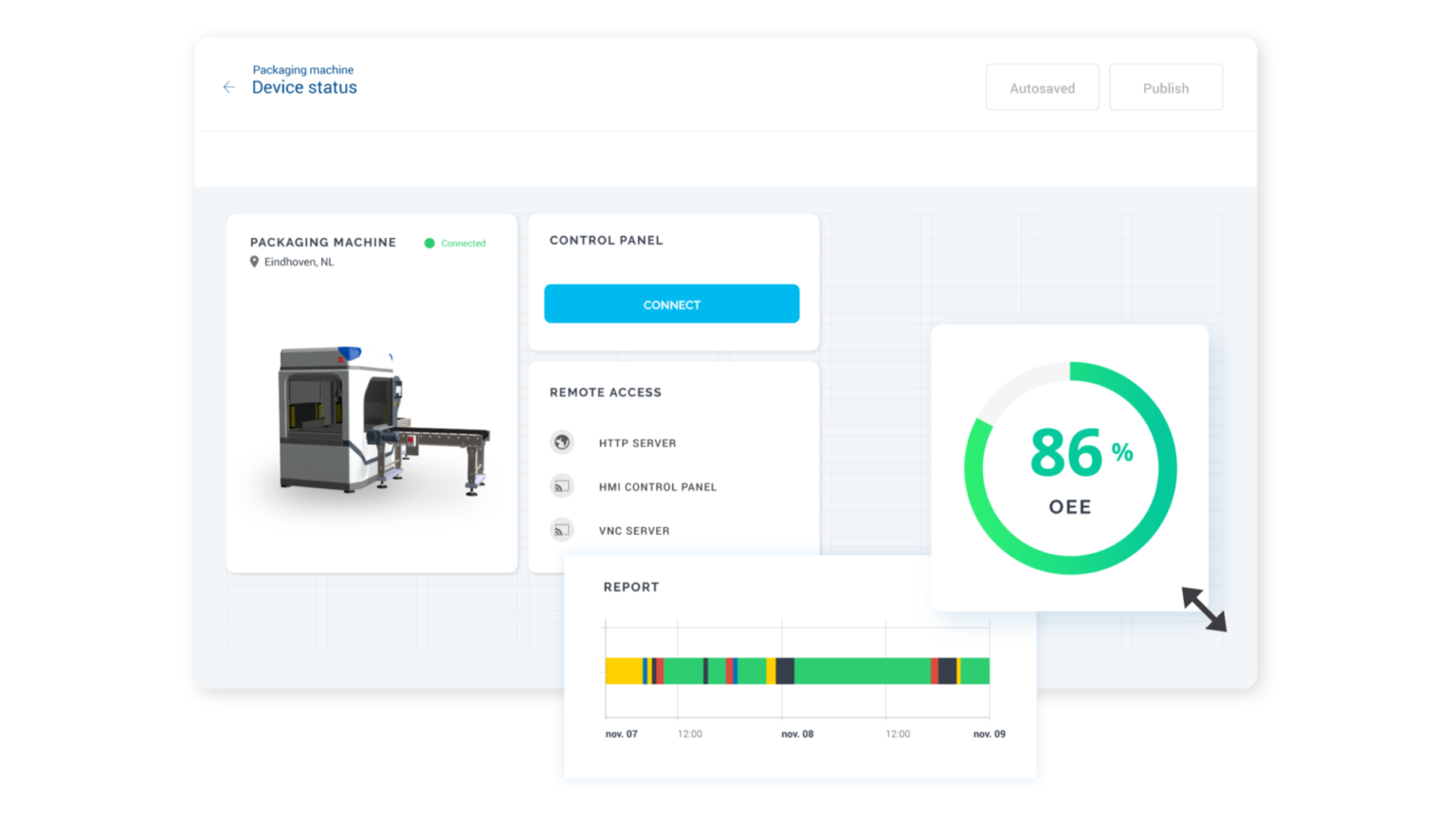This screenshot has height=819, width=1456.
Task: Click the Device status page title
Action: tap(304, 87)
